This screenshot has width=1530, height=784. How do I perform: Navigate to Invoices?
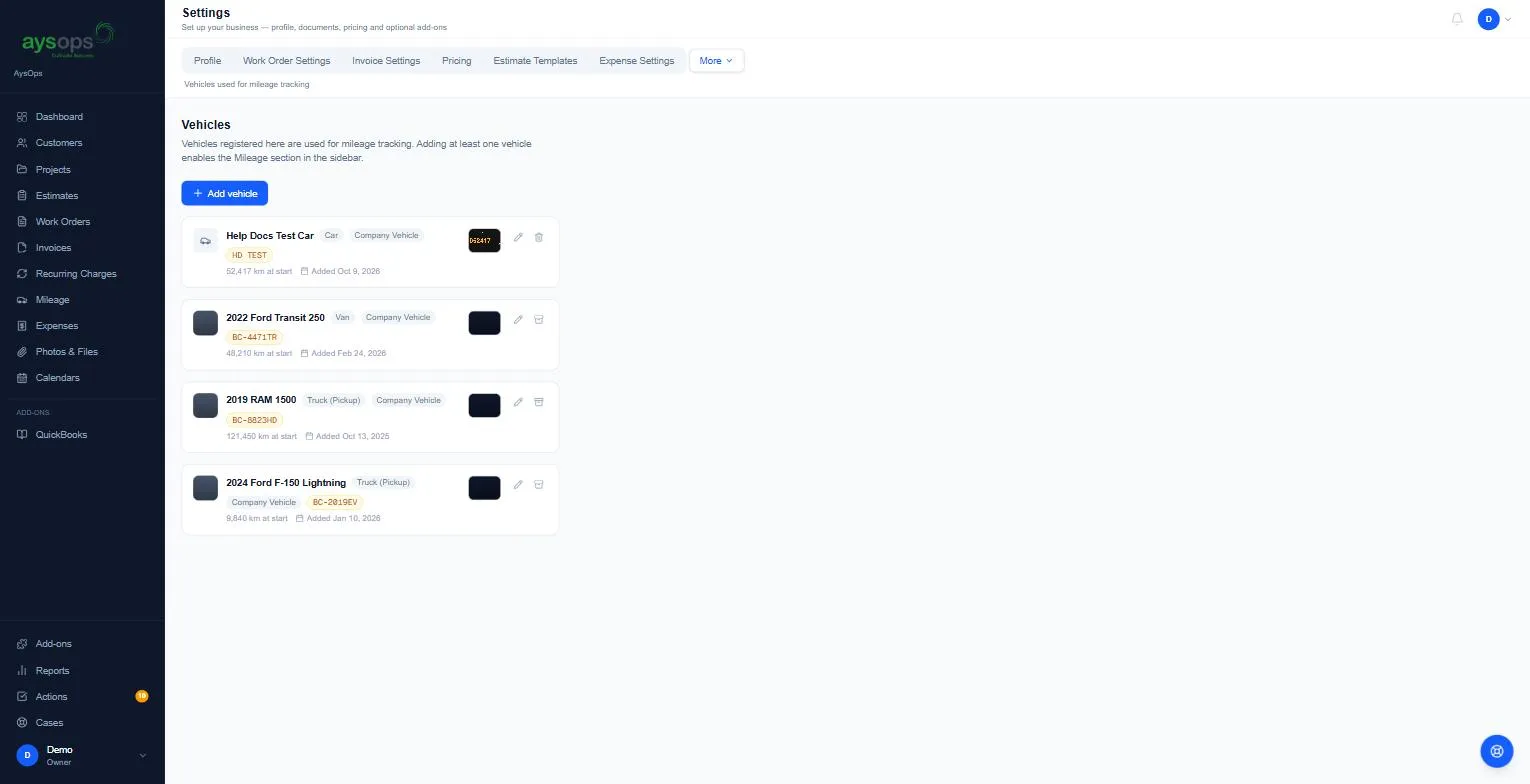82,248
